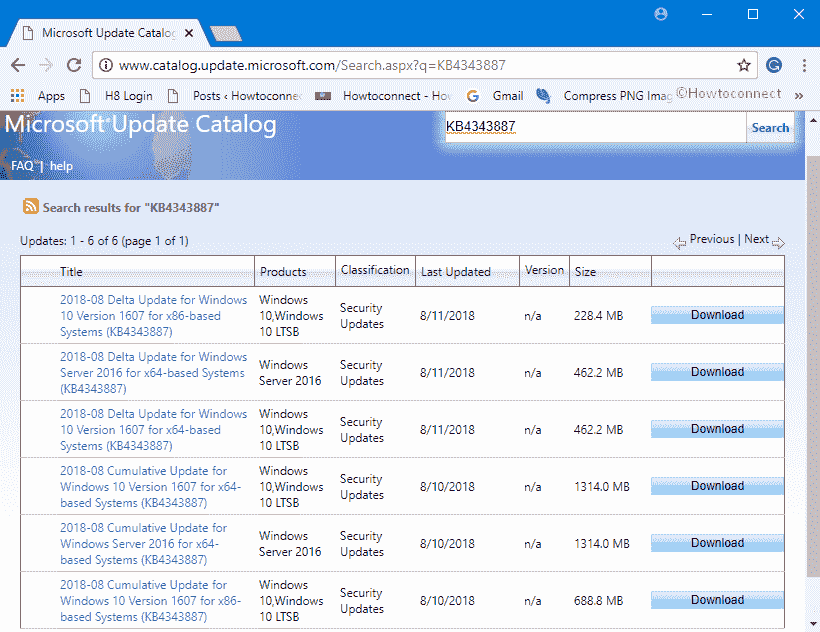820x632 pixels.
Task: Sort results by Title column
Action: [x=71, y=272]
